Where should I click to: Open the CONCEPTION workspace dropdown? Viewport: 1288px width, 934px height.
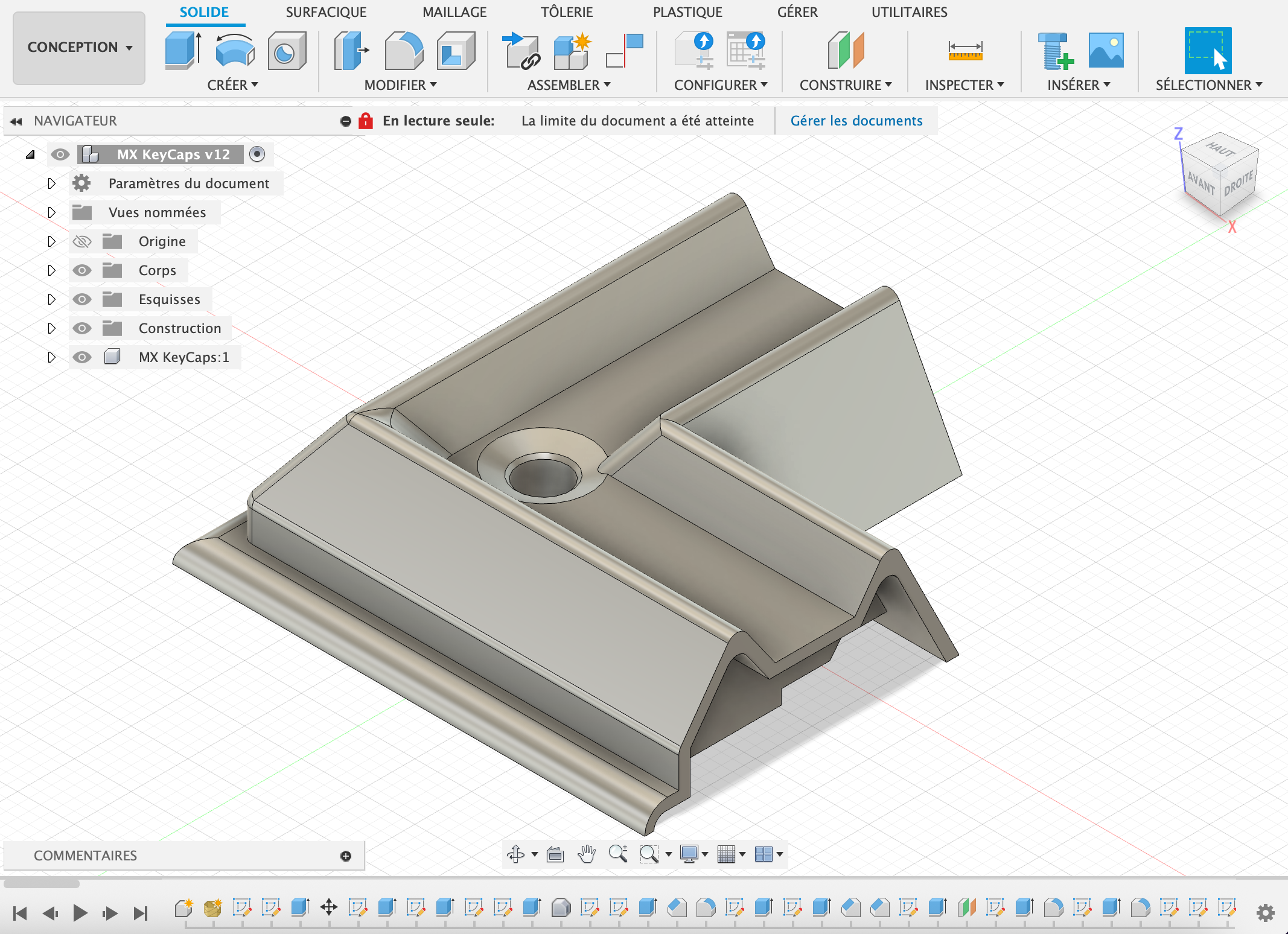[x=79, y=47]
